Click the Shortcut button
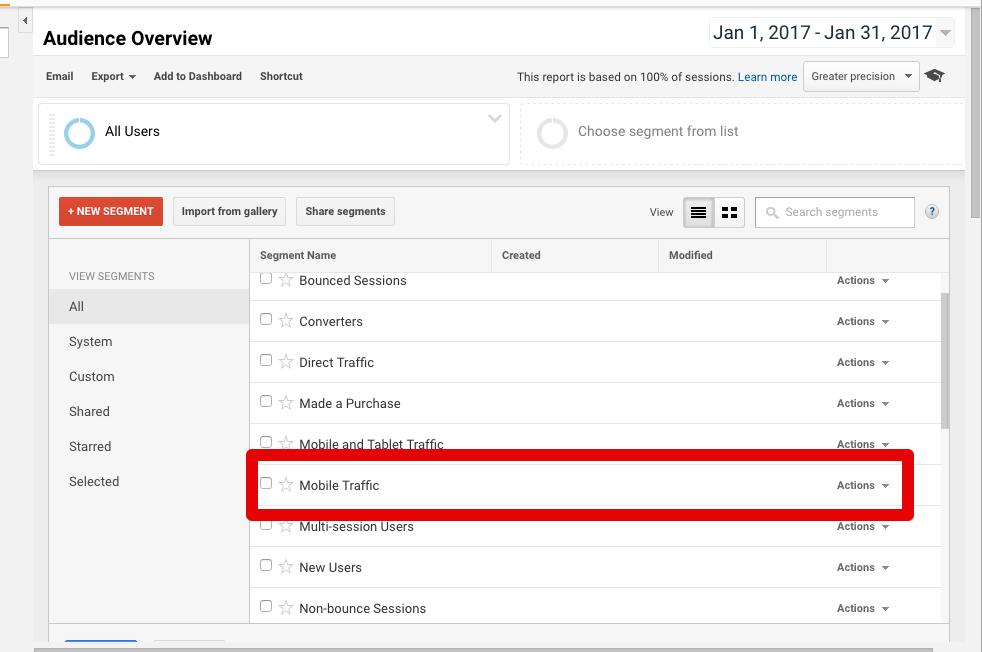Screen dimensions: 982x652 click(x=281, y=76)
